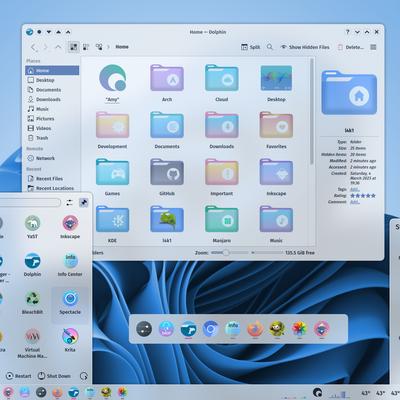Open Trash in Places sidebar
This screenshot has width=400, height=400.
[x=52, y=138]
